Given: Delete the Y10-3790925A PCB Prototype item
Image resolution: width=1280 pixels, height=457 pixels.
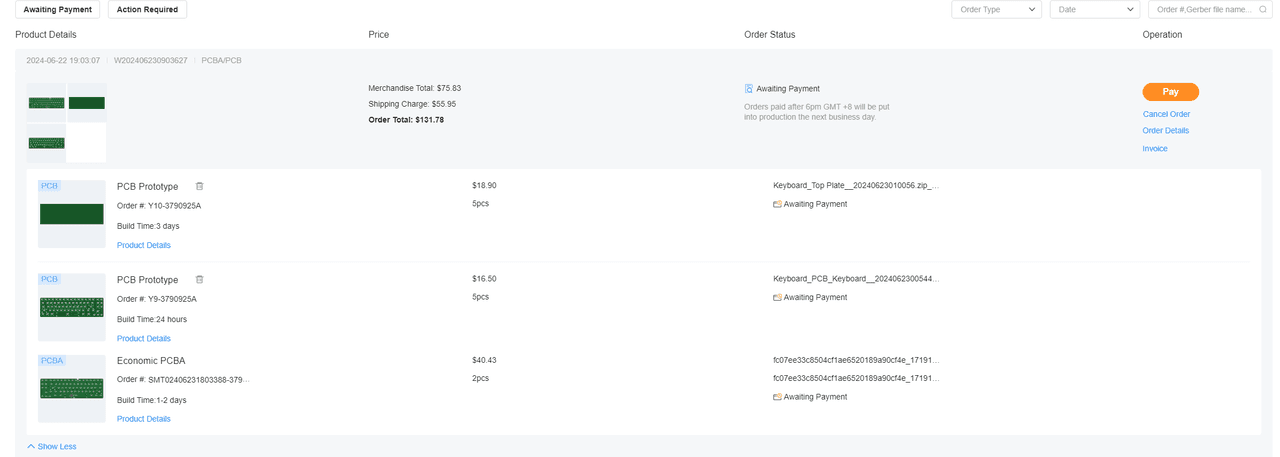Looking at the screenshot, I should coord(199,186).
